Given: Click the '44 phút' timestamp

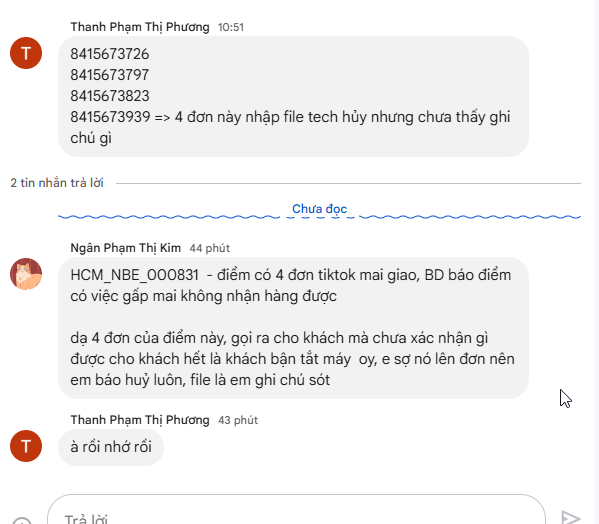Looking at the screenshot, I should pos(210,248).
